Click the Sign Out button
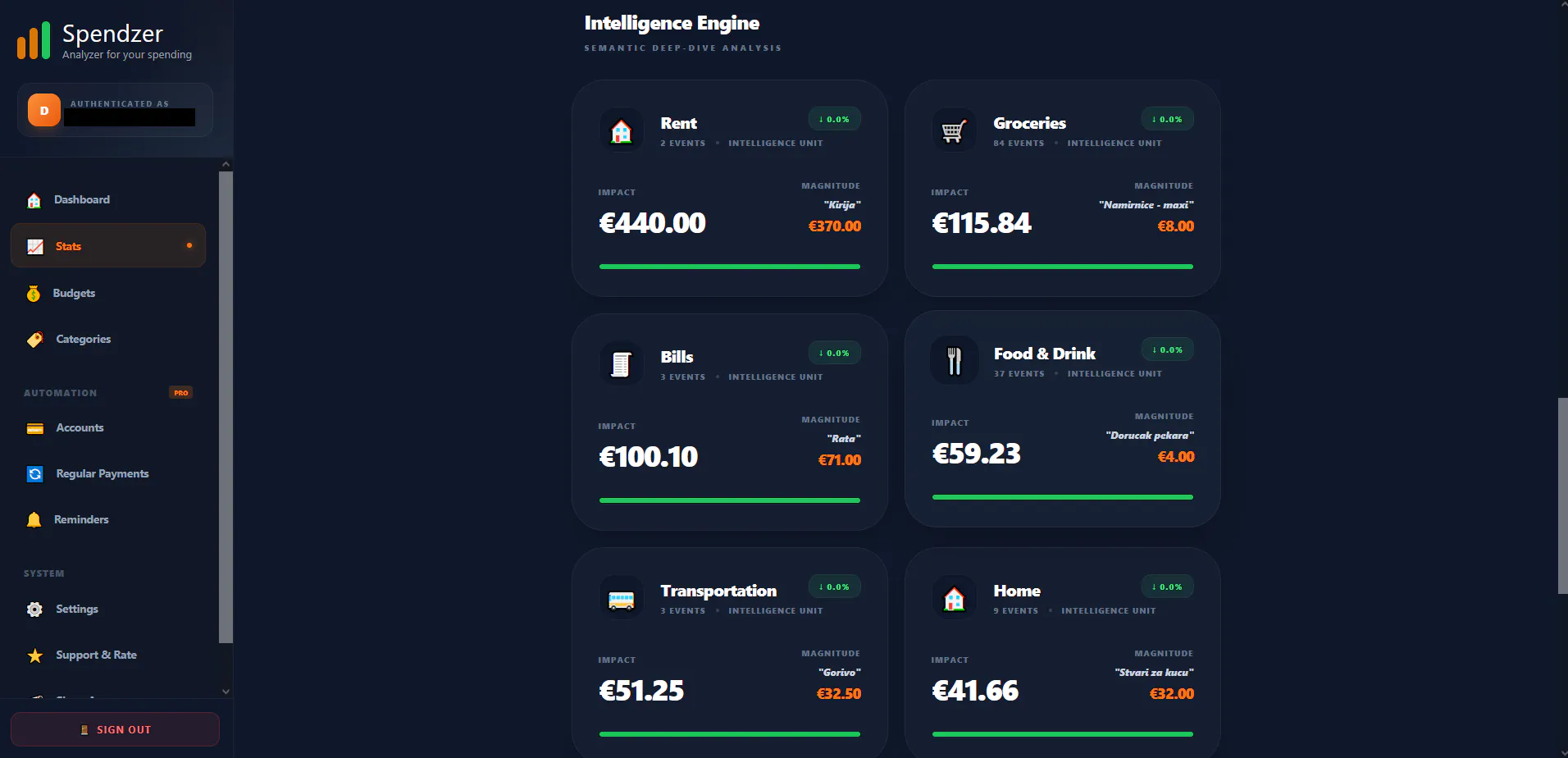This screenshot has height=758, width=1568. (x=115, y=729)
